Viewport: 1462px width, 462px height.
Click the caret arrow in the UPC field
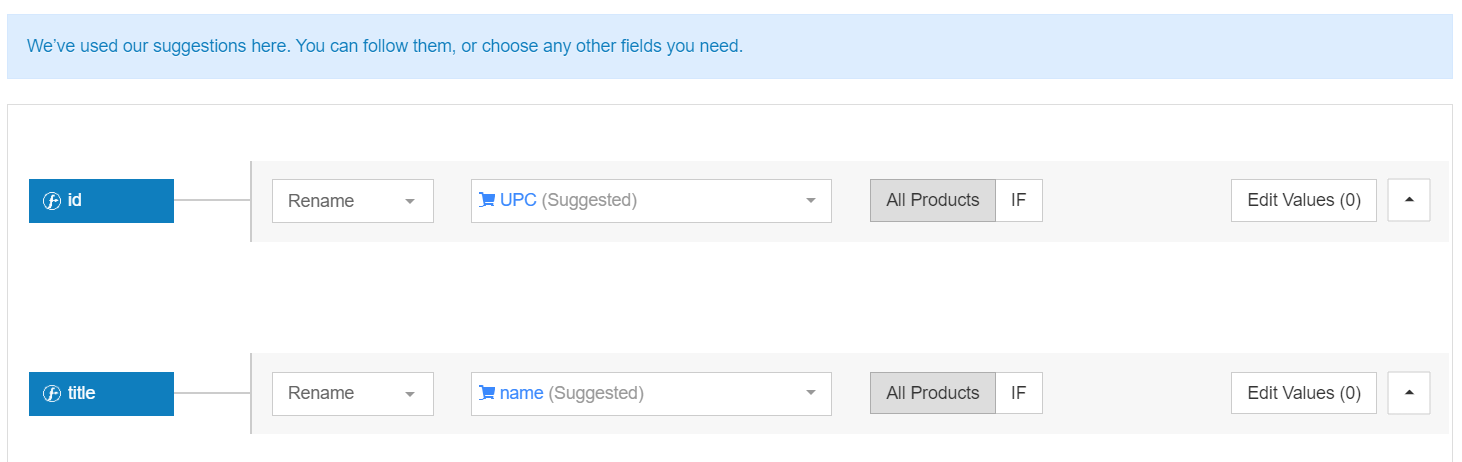click(811, 201)
